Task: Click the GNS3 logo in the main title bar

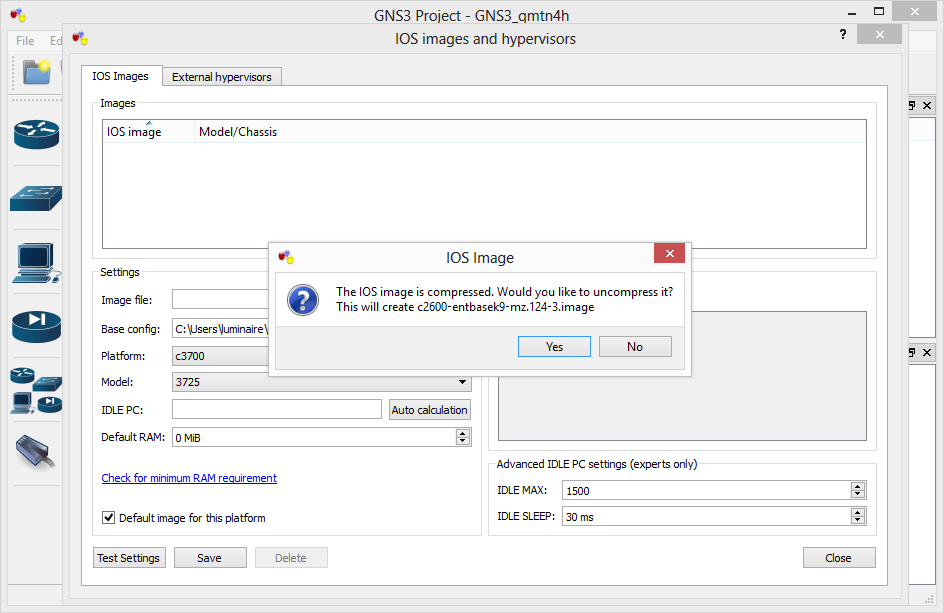Action: (18, 15)
